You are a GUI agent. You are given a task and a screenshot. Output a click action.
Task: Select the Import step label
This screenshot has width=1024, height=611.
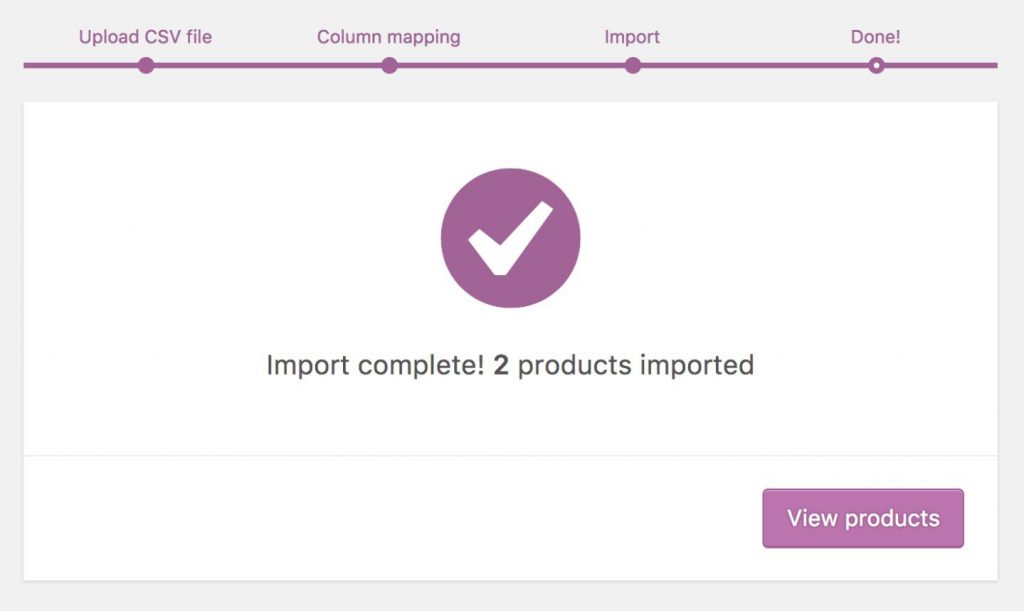coord(632,37)
